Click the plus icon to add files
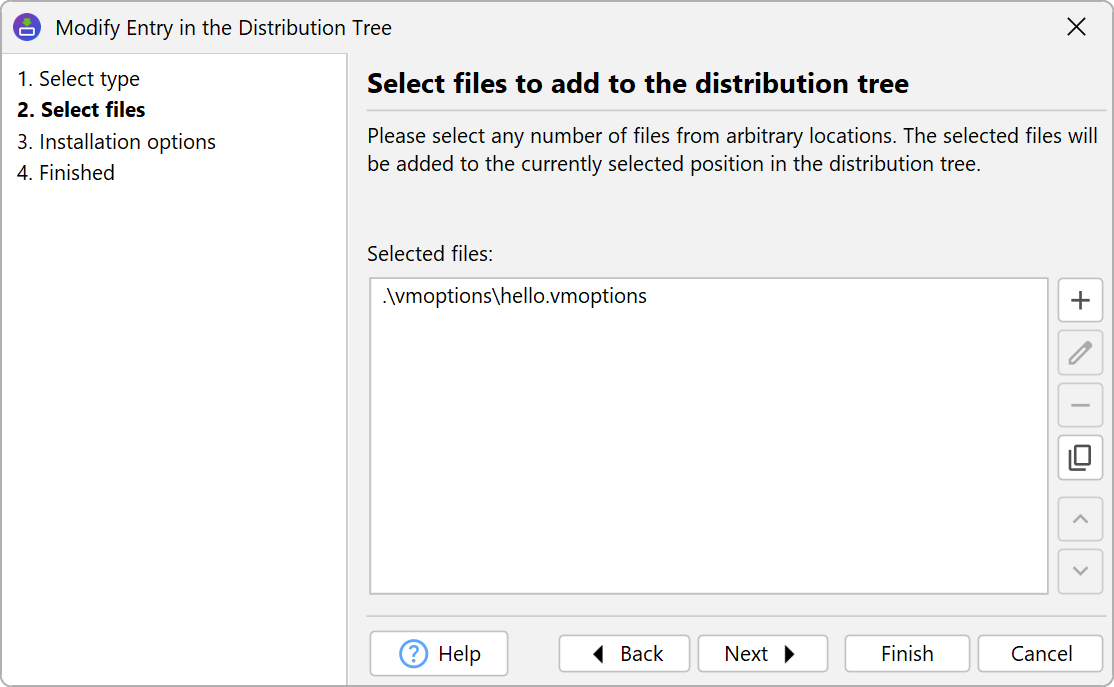Viewport: 1114px width, 687px height. click(x=1080, y=301)
